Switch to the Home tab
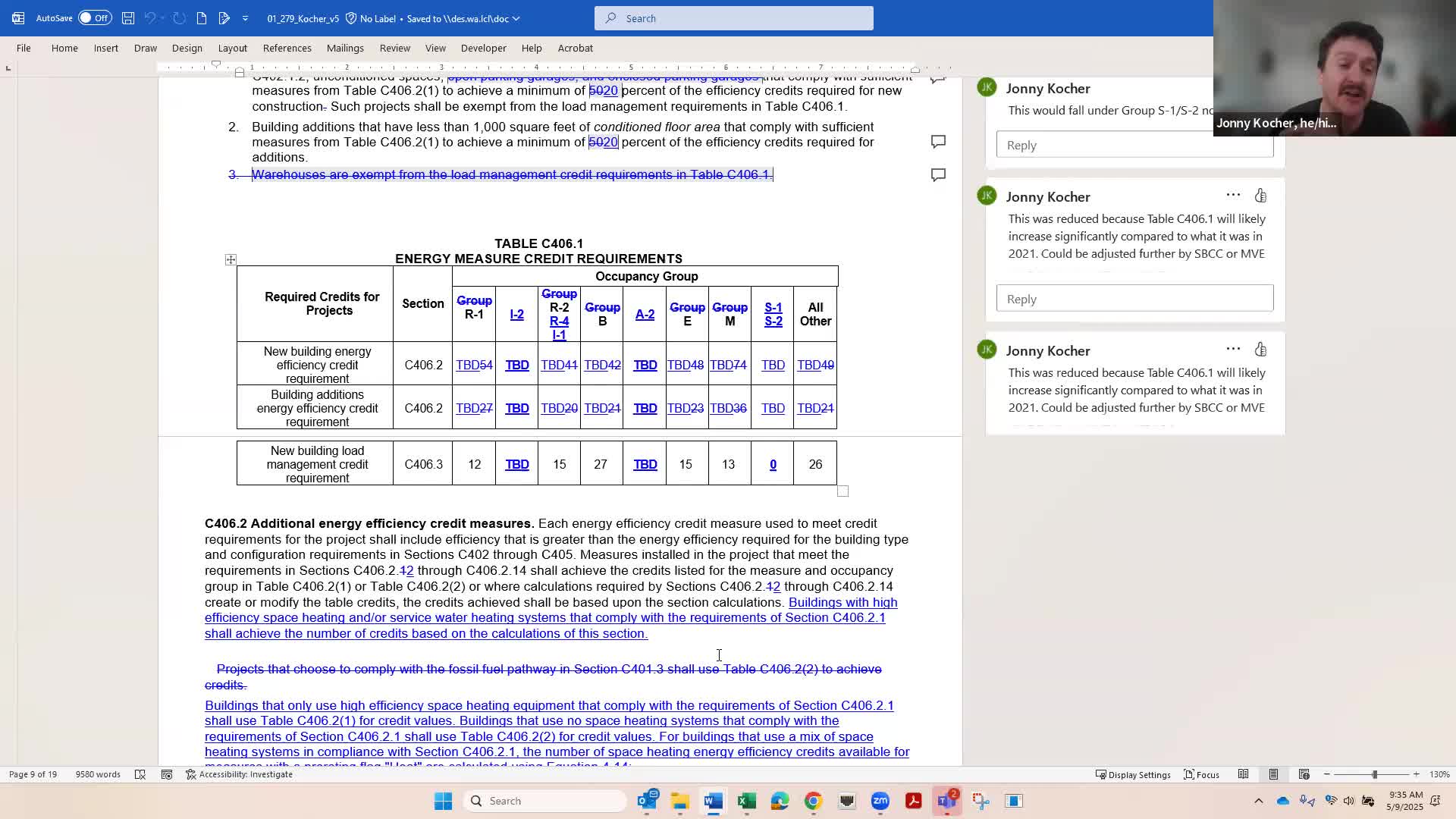Viewport: 1456px width, 819px height. (64, 48)
